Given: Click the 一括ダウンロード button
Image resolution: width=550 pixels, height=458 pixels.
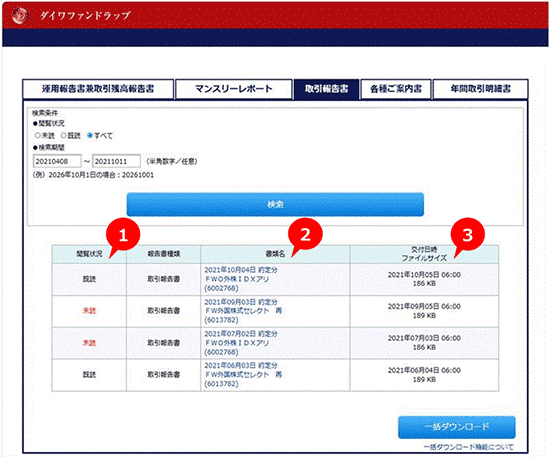Looking at the screenshot, I should [x=457, y=427].
